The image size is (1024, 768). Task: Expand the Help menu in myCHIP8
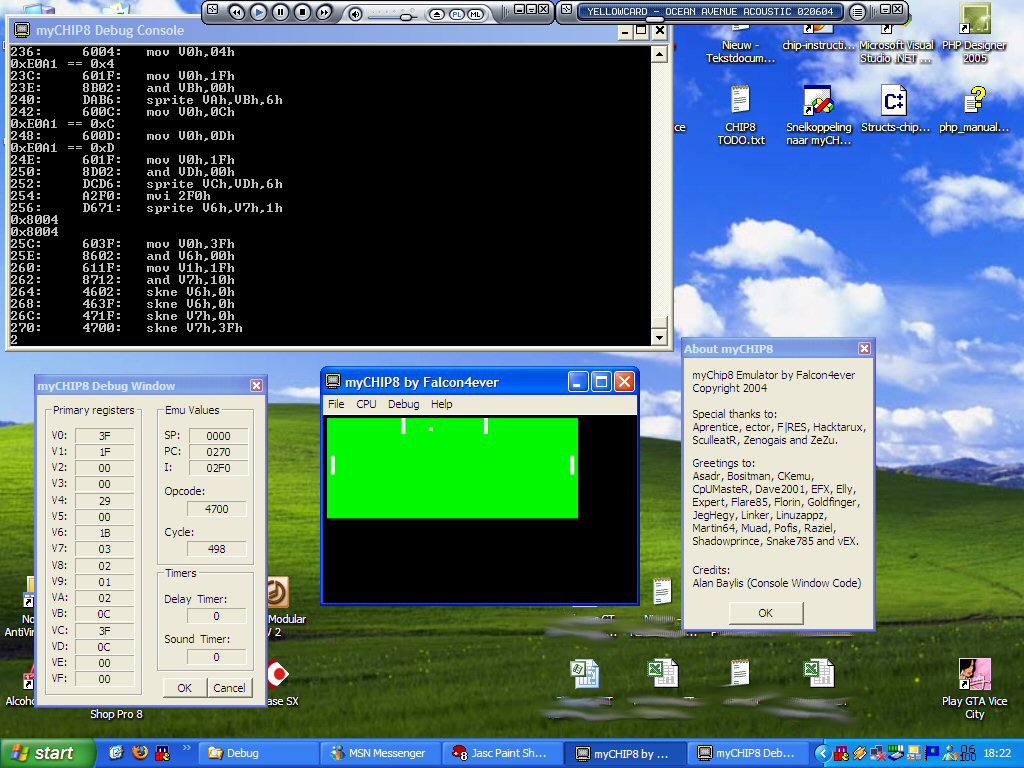[x=441, y=404]
